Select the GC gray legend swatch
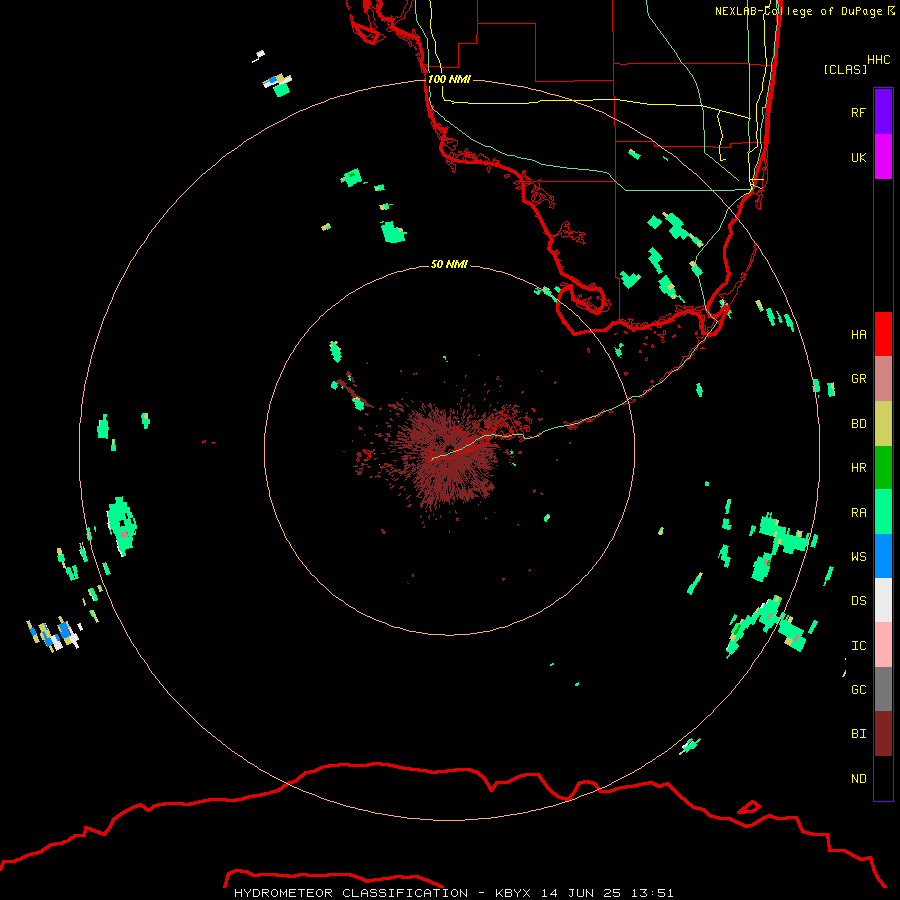Screen dimensions: 900x900 coord(883,689)
